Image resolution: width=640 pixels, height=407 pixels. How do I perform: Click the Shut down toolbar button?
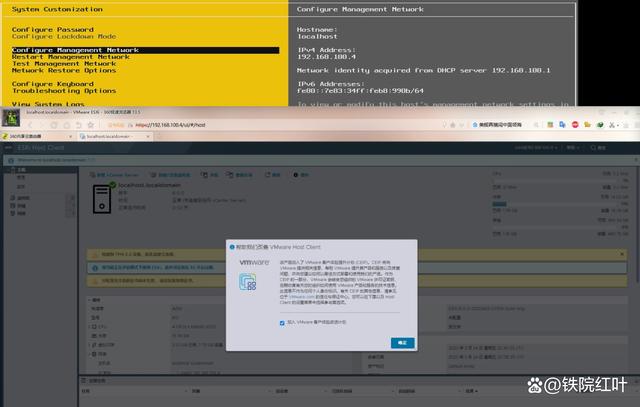point(210,175)
